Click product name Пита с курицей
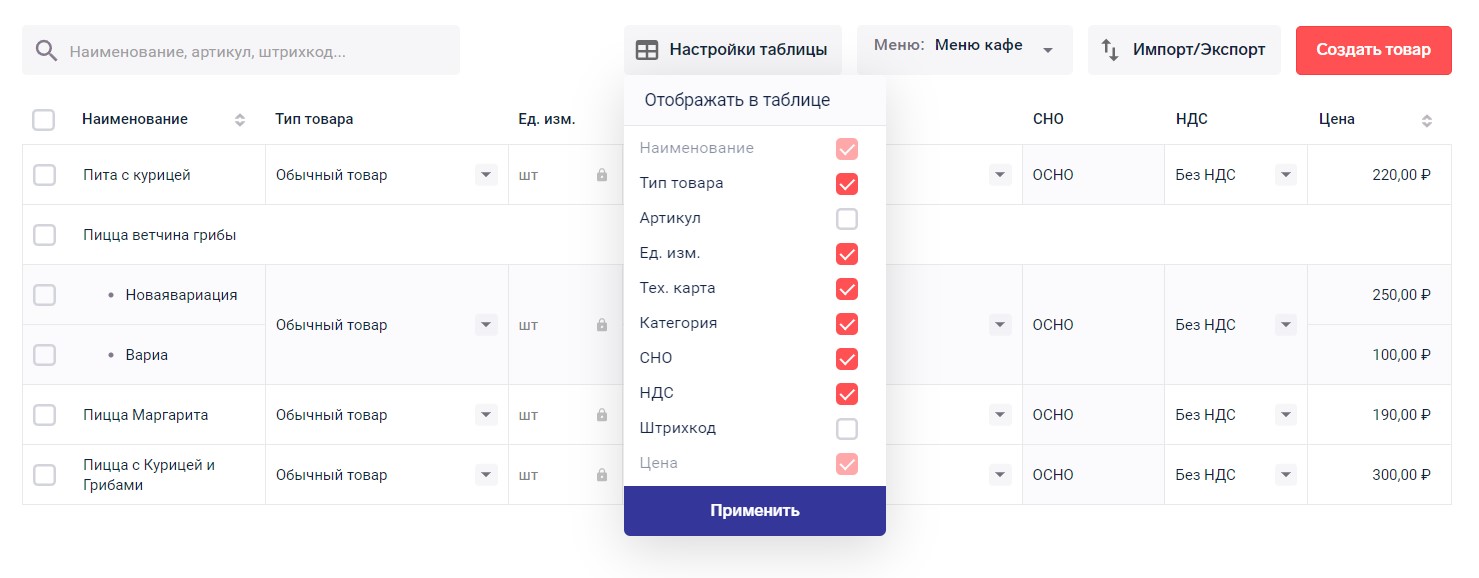The image size is (1479, 578). point(137,175)
